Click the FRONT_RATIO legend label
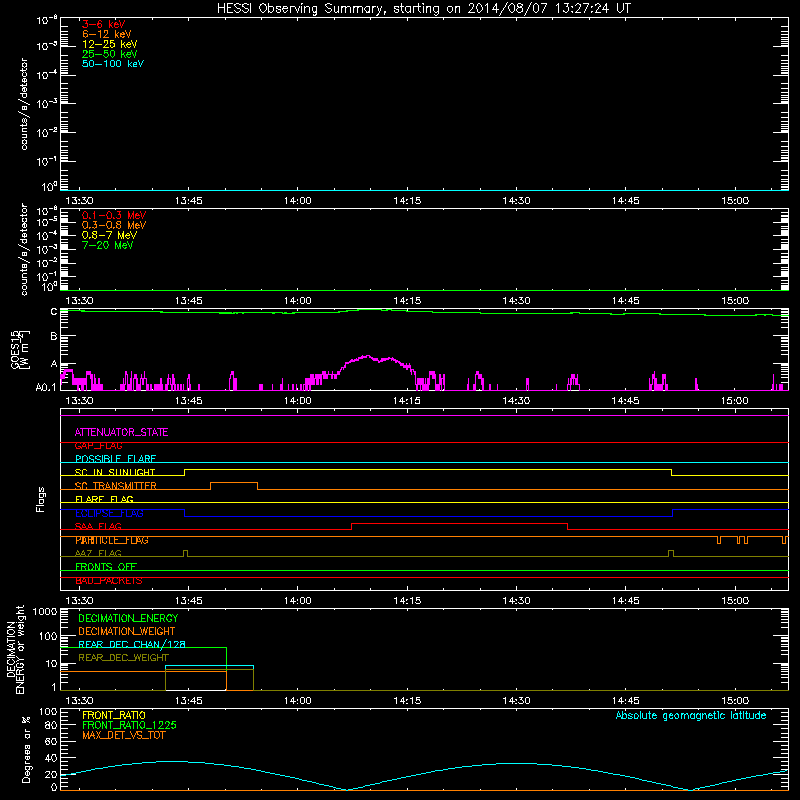Viewport: 800px width, 800px height. 114,715
